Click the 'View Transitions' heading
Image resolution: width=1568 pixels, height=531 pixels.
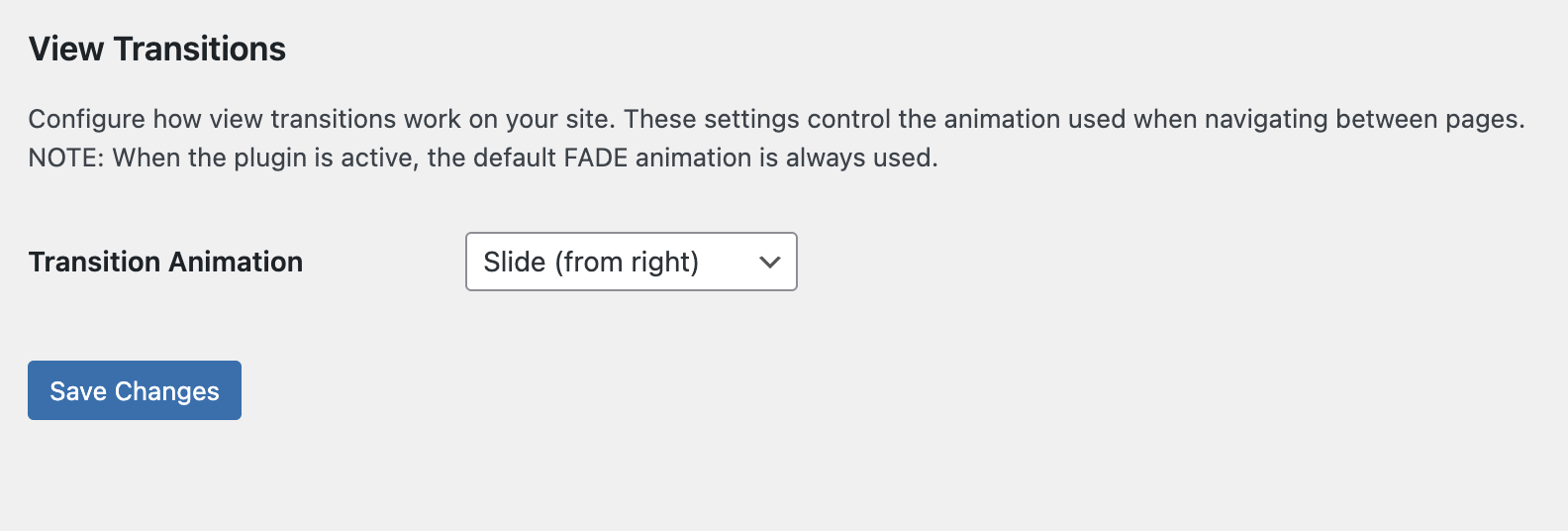[156, 50]
